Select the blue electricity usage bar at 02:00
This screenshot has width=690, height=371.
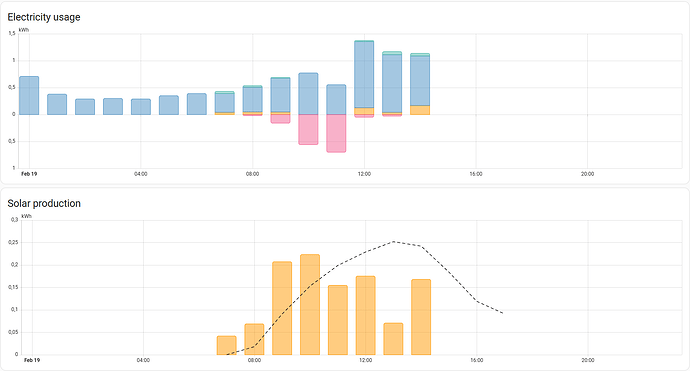[85, 107]
